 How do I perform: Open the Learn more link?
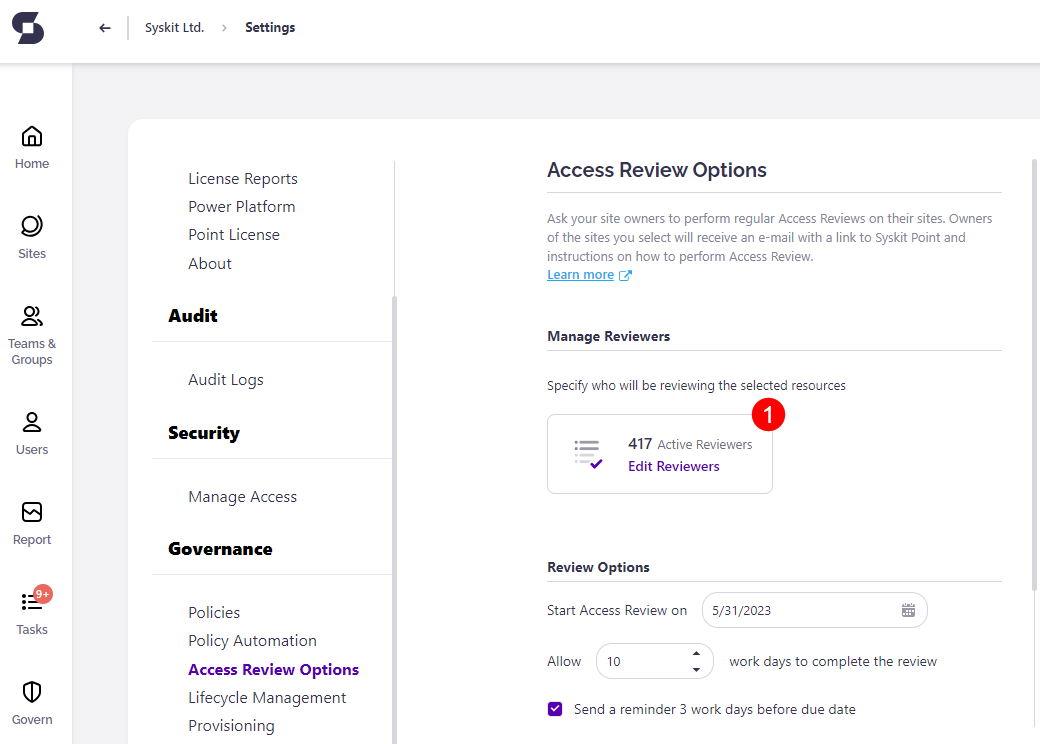[580, 273]
